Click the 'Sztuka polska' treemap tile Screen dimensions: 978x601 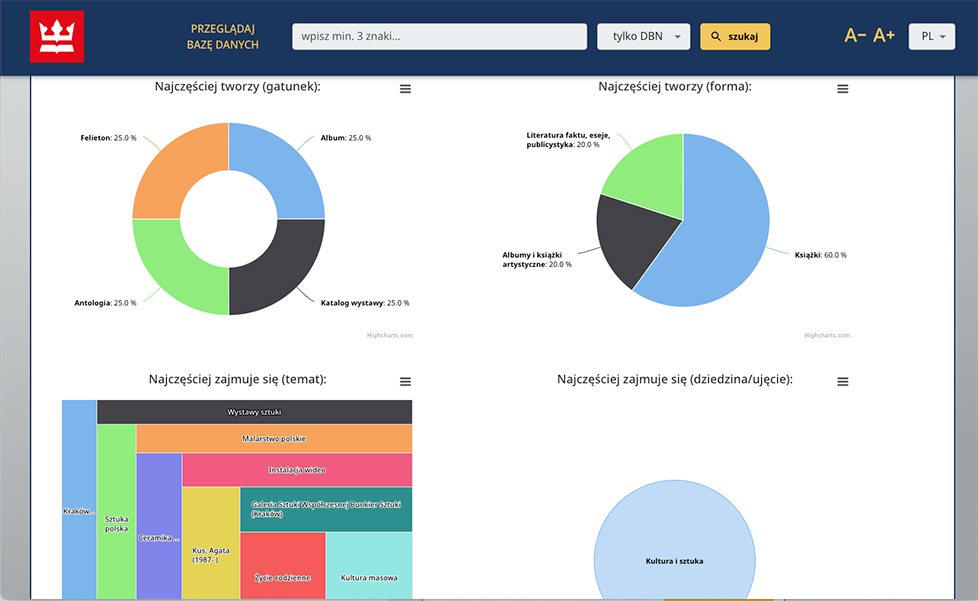(x=117, y=512)
